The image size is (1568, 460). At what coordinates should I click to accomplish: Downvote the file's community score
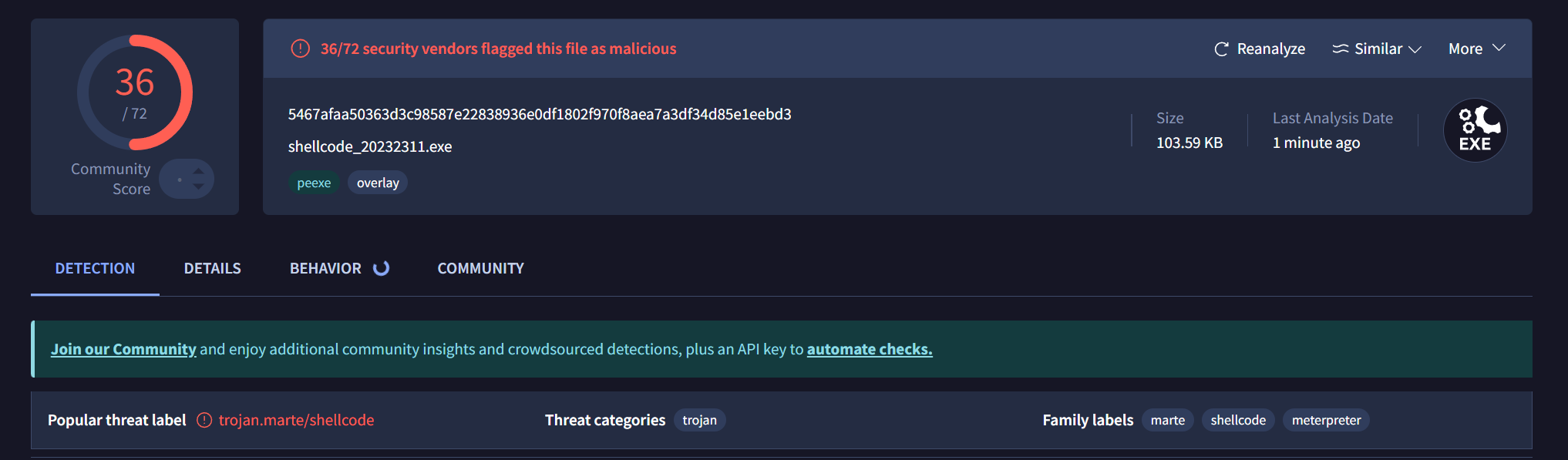(199, 187)
